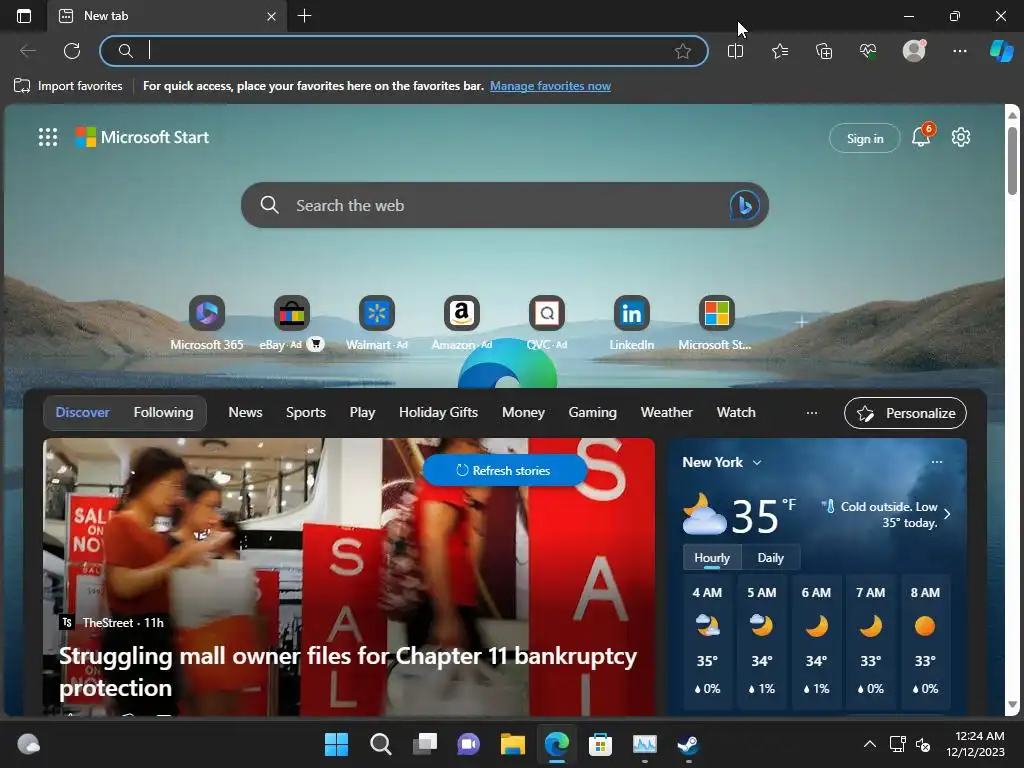Open the Money category
The height and width of the screenshot is (768, 1024).
(523, 412)
